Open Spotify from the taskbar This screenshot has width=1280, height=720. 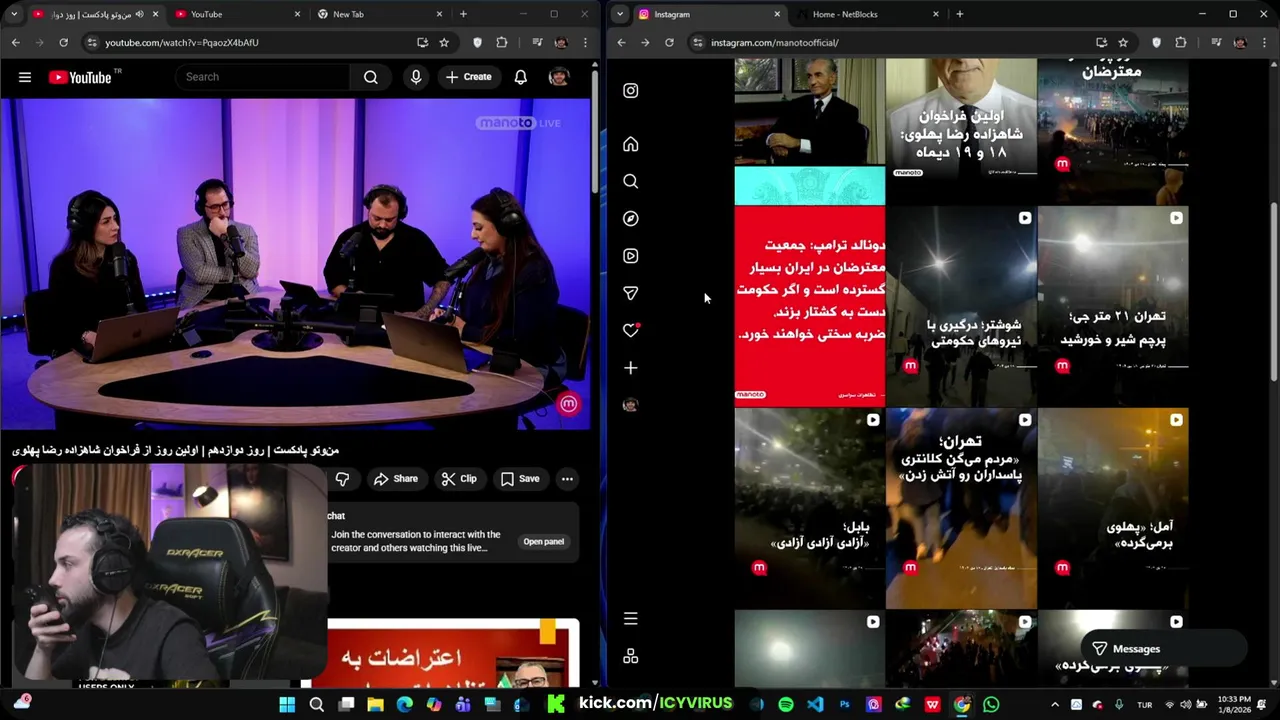click(786, 705)
